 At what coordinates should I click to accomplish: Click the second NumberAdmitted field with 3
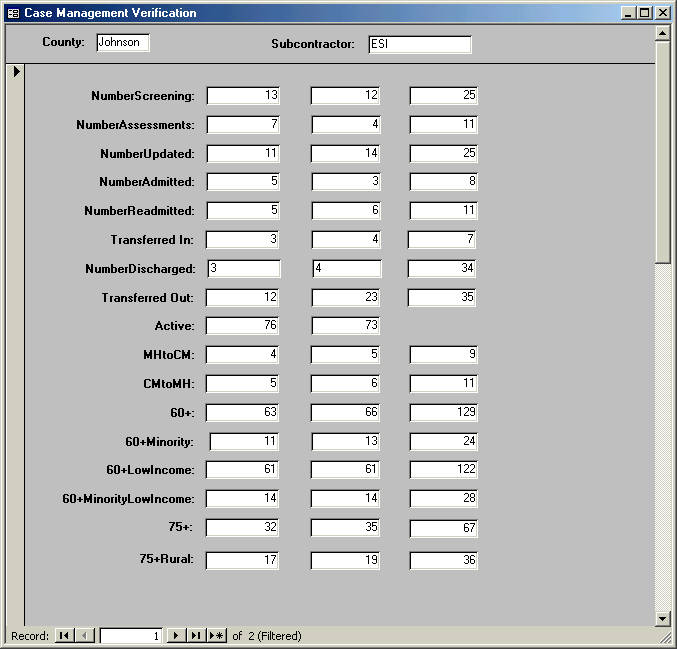pyautogui.click(x=345, y=181)
